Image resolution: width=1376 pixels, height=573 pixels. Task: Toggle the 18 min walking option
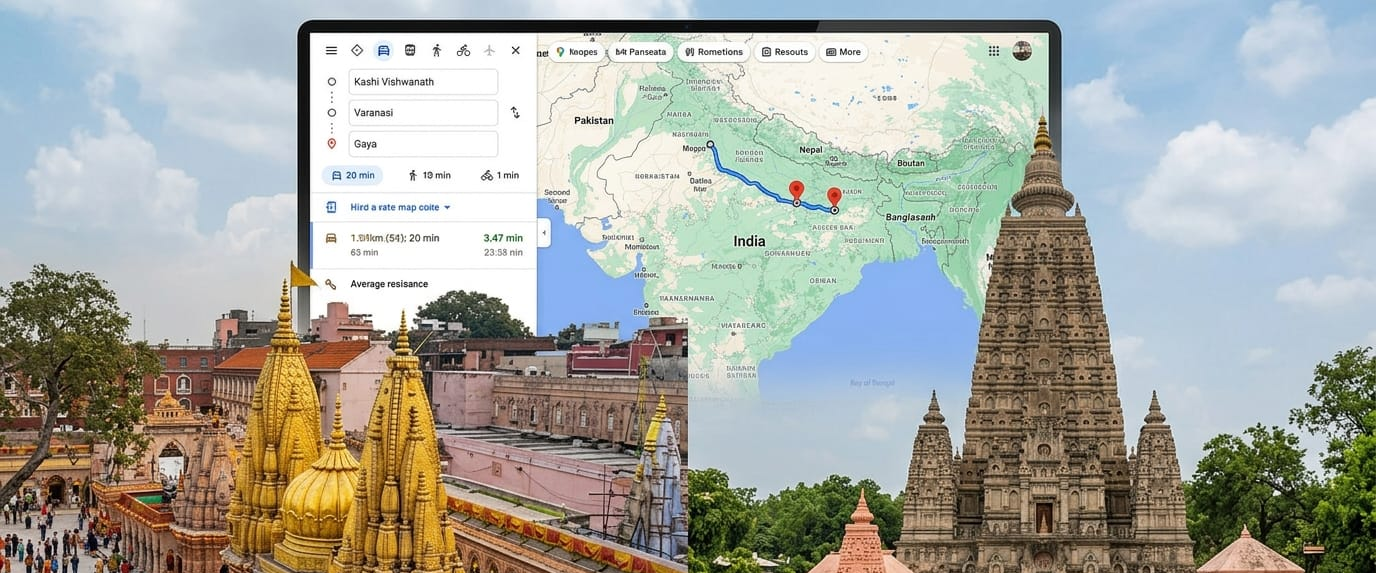tap(428, 175)
